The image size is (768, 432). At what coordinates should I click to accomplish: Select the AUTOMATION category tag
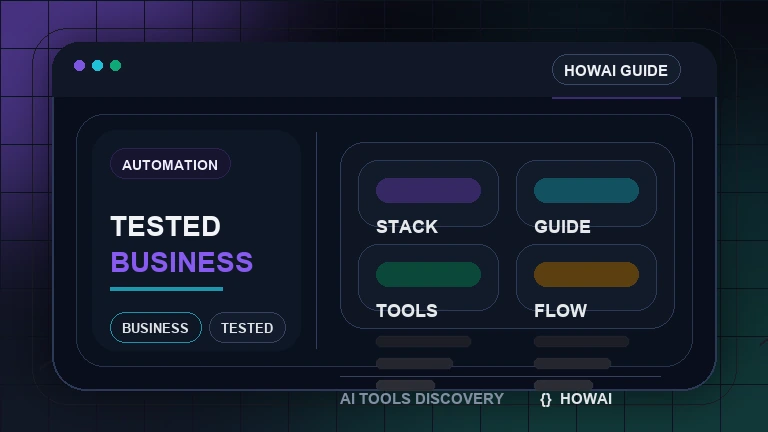(x=170, y=165)
